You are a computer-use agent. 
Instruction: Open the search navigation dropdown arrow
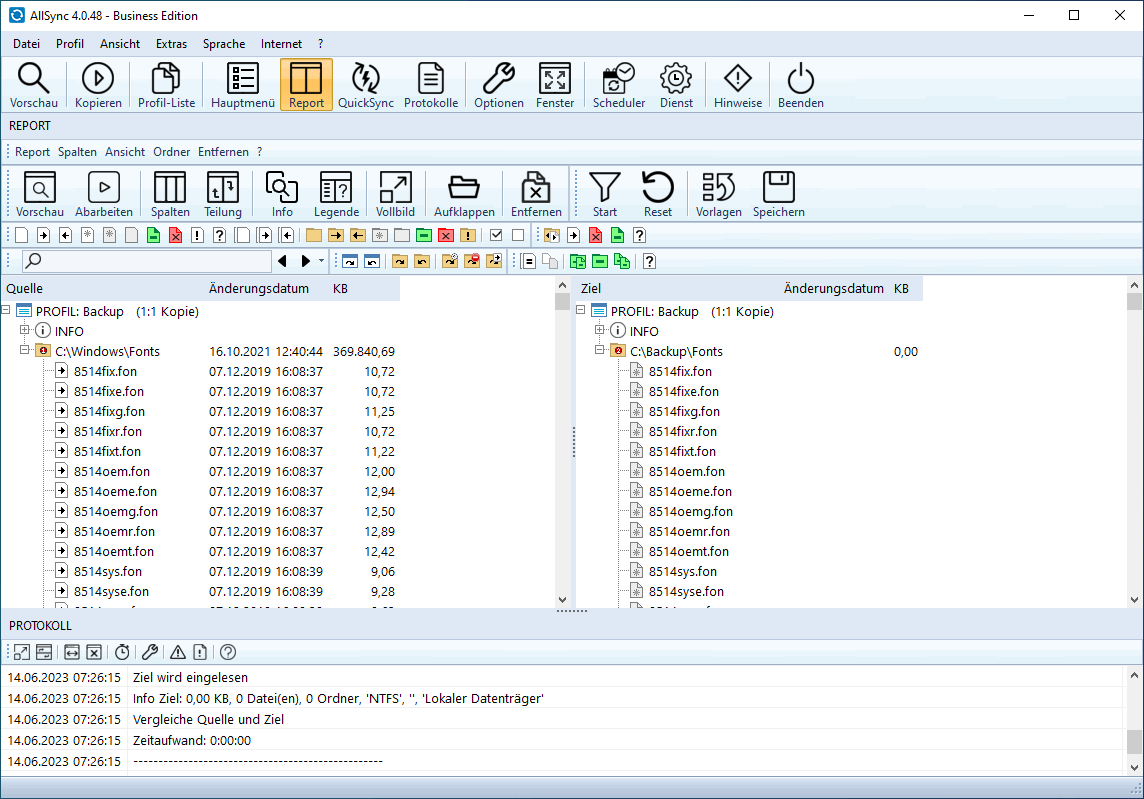[x=321, y=262]
